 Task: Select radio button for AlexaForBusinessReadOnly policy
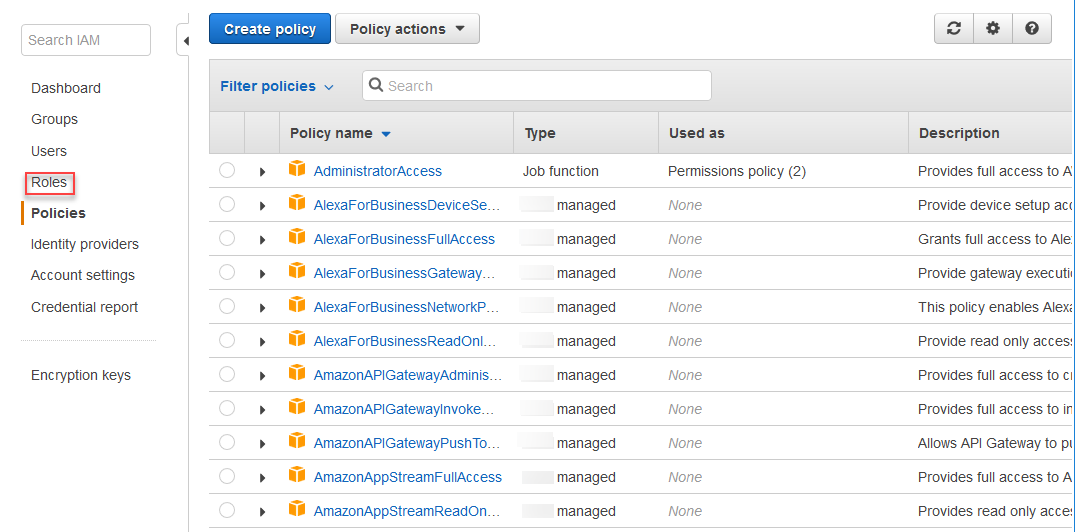tap(227, 341)
